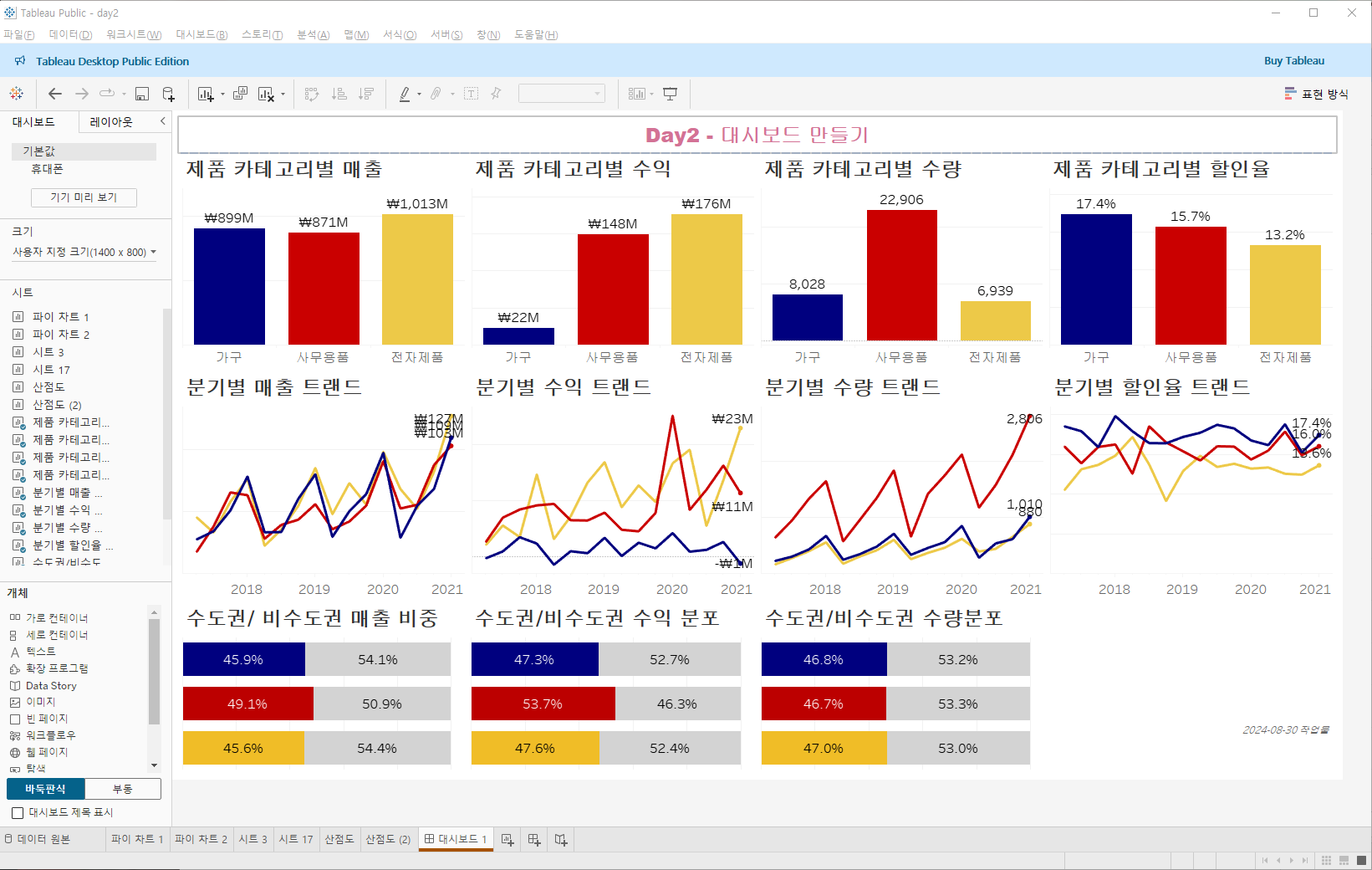Open the 표현 방식 (Show Me) panel

[1317, 94]
